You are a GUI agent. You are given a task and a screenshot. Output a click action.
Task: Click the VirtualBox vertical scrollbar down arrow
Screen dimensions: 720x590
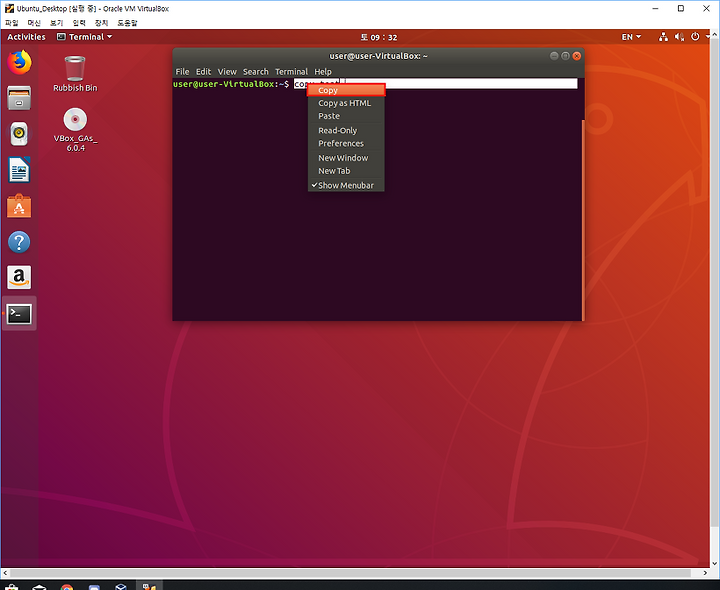715,563
